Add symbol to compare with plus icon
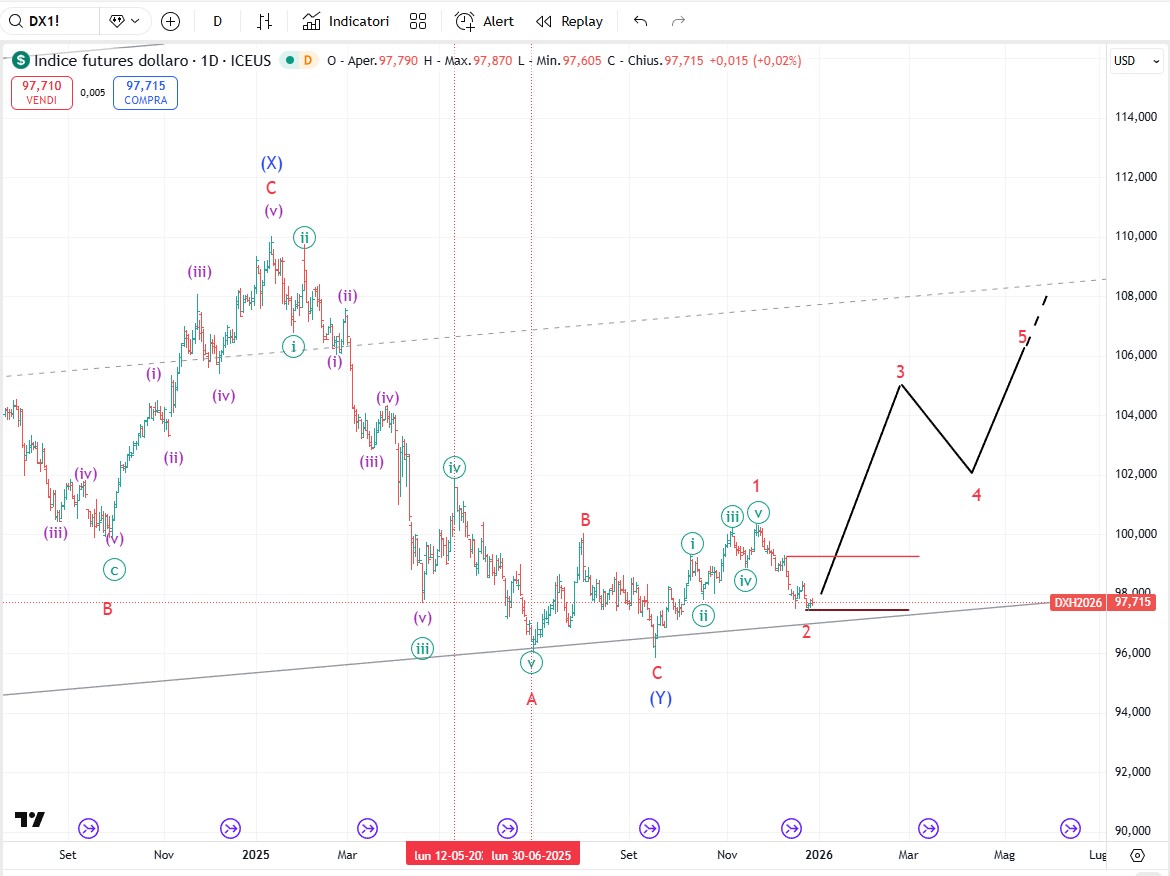 (x=171, y=22)
